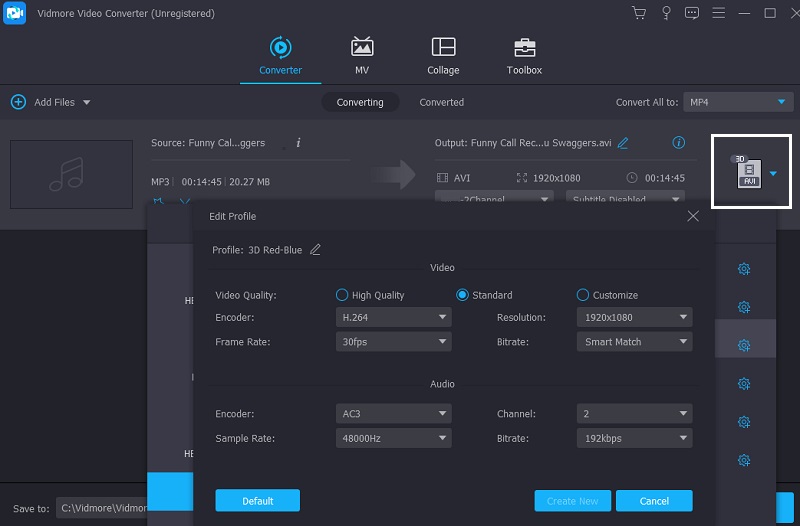
Task: Edit output filename with pencil icon
Action: pos(623,143)
